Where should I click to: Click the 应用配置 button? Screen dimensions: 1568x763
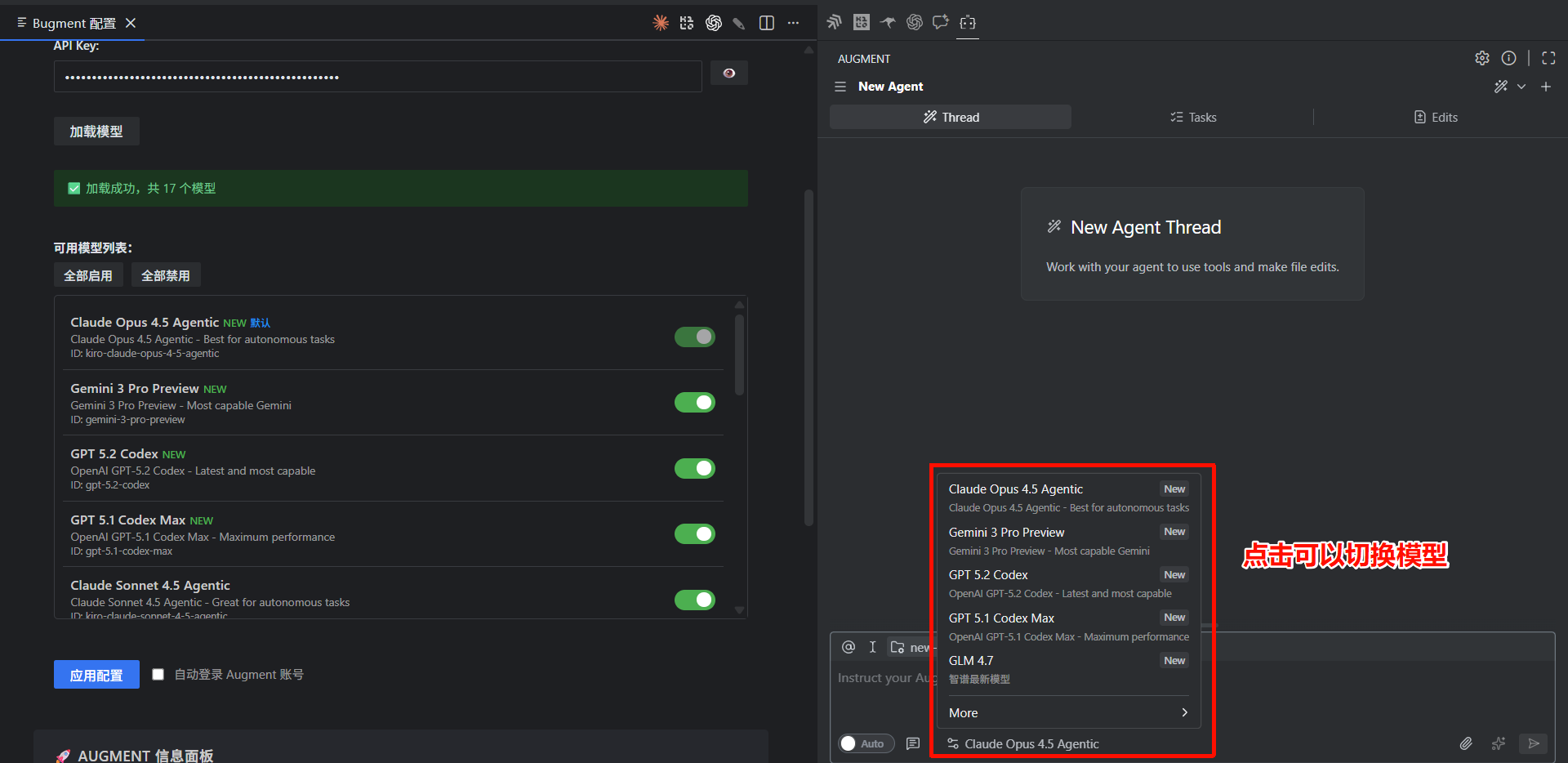point(96,675)
